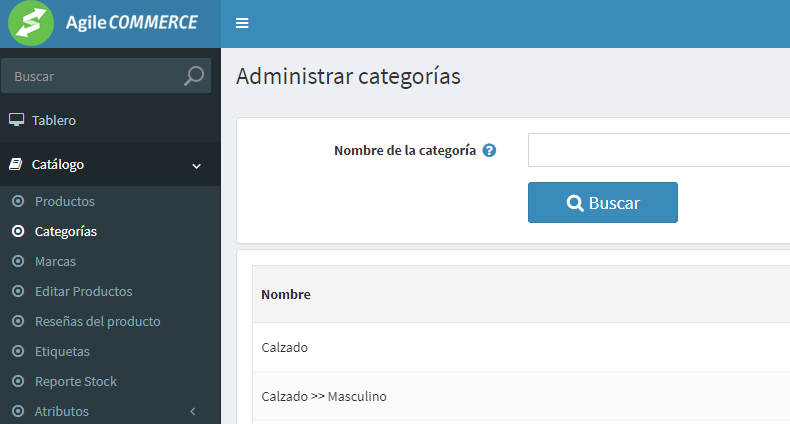Click the circle icon next to Atributos

(x=18, y=411)
